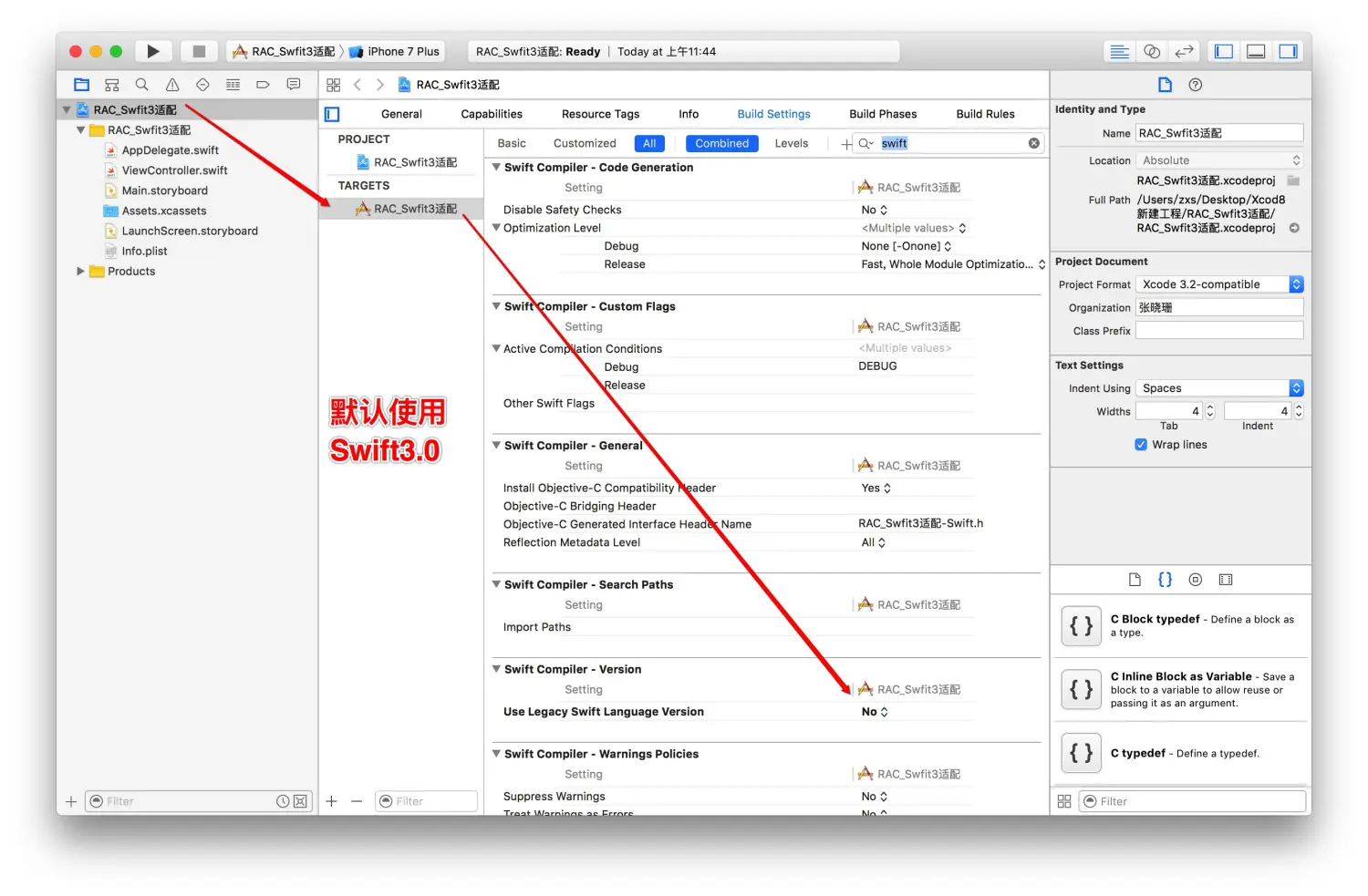Show only All build settings
The image size is (1368, 896).
point(649,143)
